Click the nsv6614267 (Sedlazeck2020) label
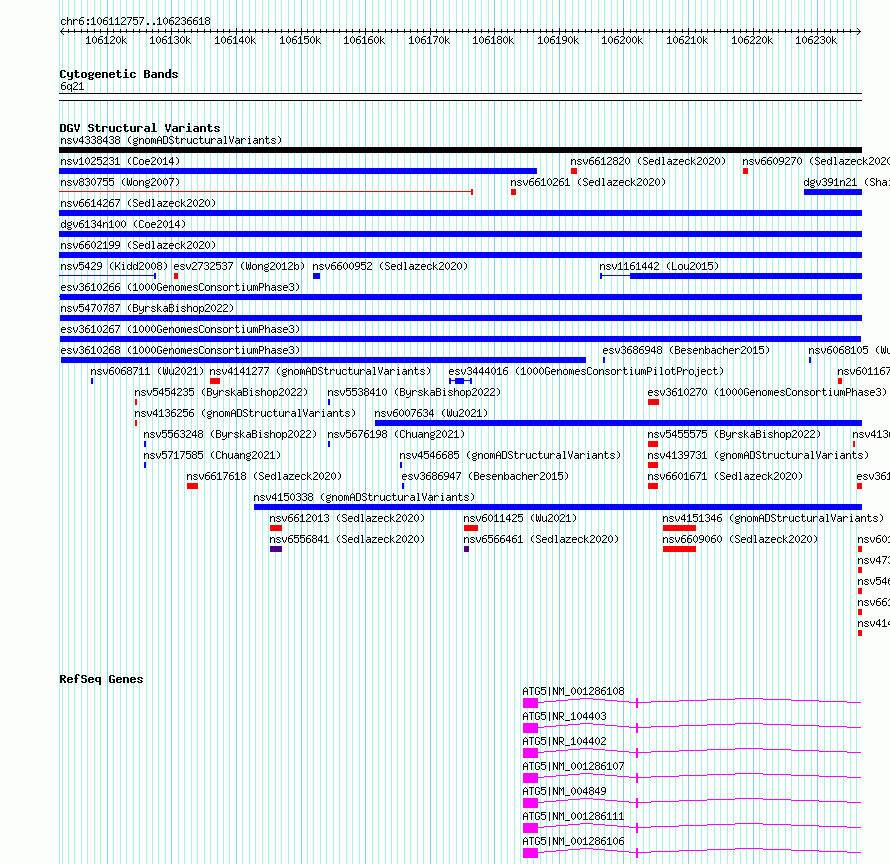The width and height of the screenshot is (890, 864). coord(138,203)
